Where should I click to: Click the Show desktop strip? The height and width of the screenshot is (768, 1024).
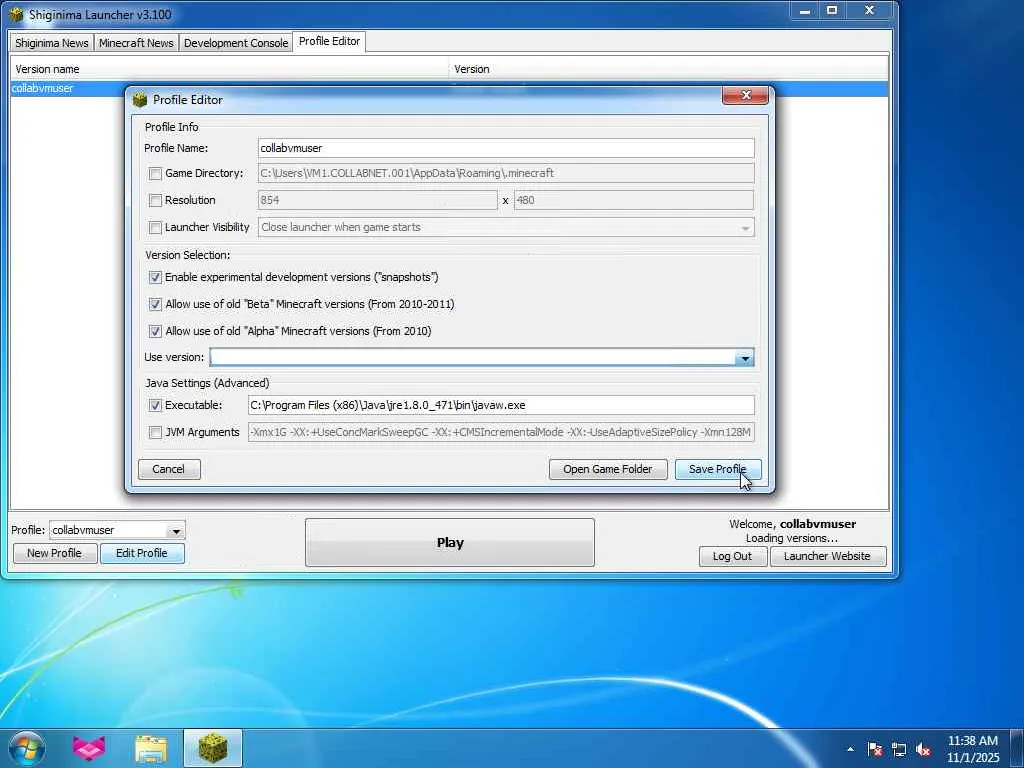(x=1017, y=749)
